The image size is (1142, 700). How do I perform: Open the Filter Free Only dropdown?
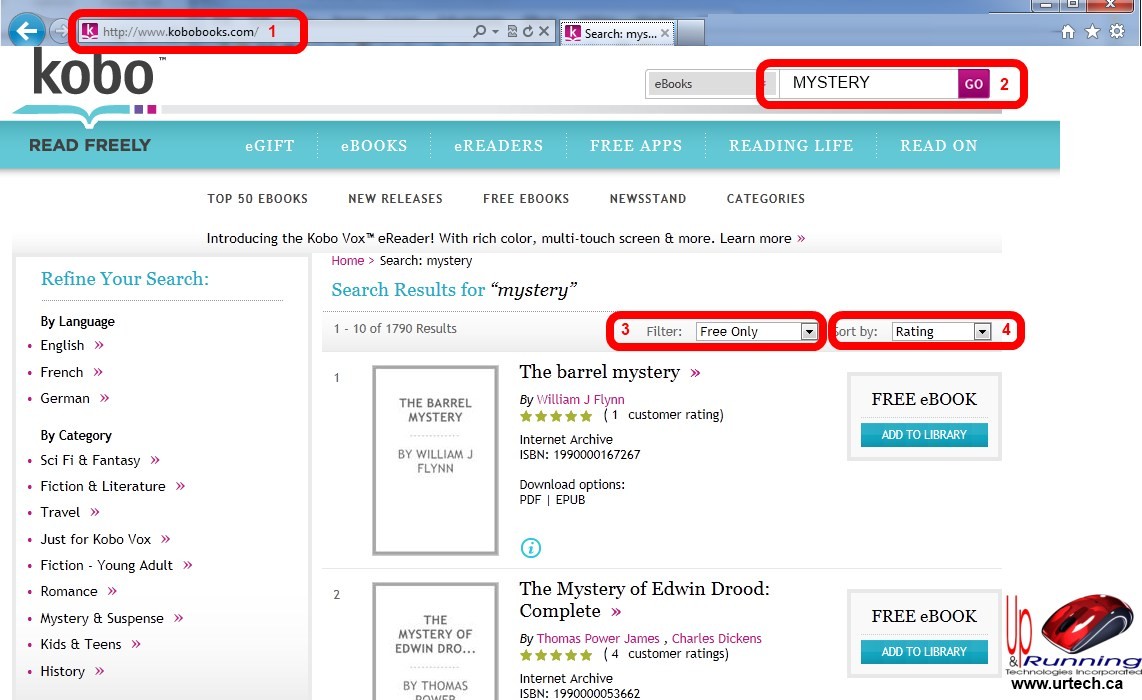click(x=757, y=332)
